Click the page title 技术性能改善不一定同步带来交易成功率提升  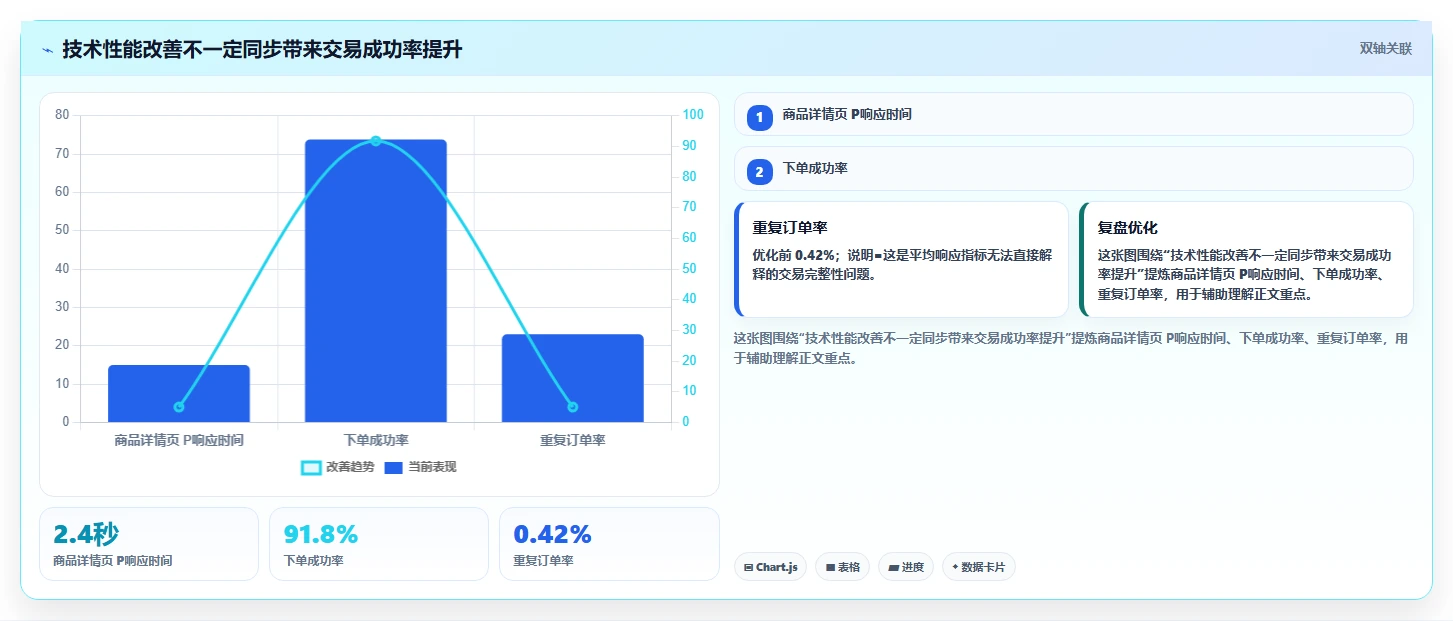pos(262,50)
